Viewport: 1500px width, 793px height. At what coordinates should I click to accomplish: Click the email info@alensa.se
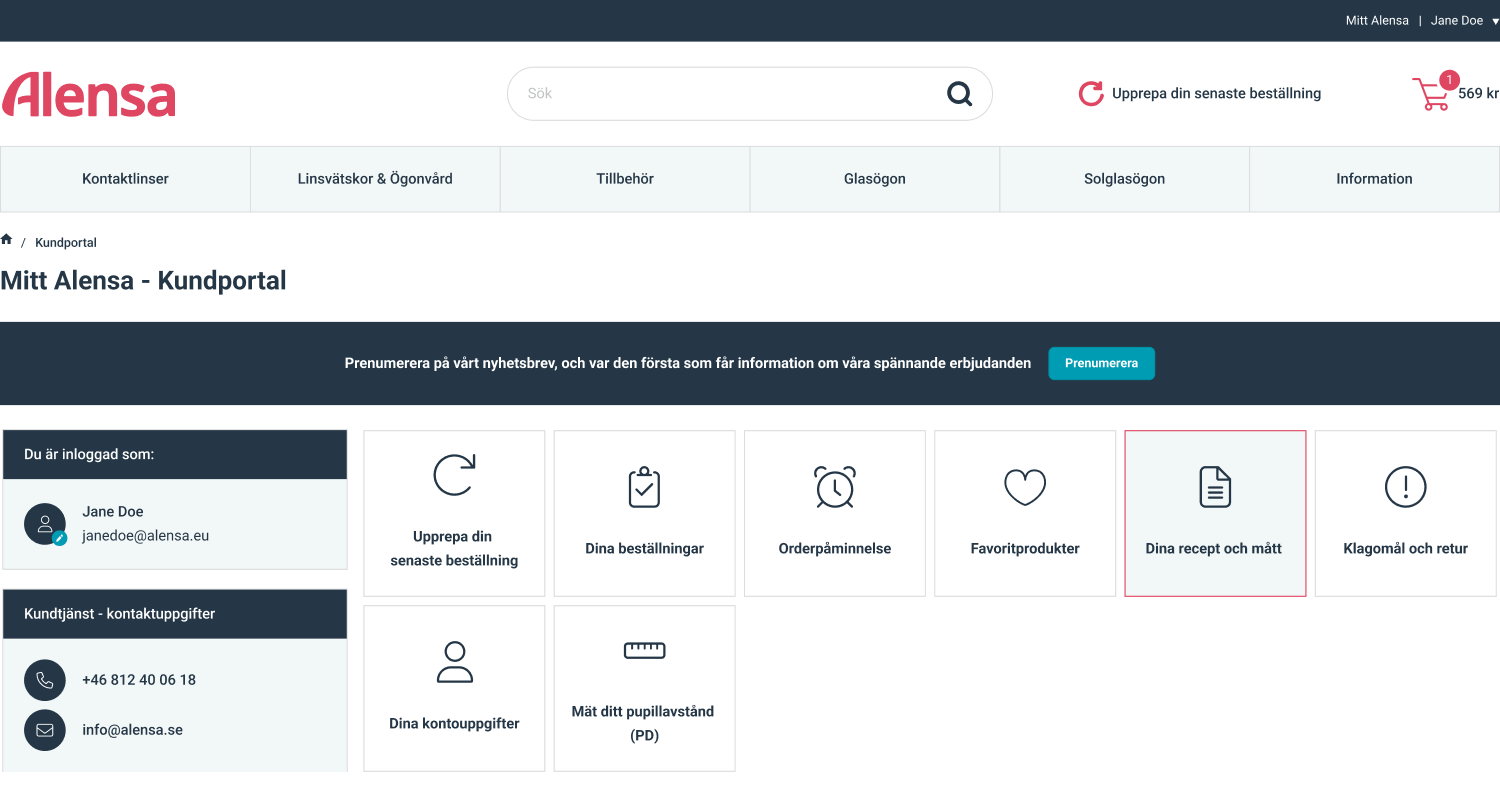coord(132,730)
